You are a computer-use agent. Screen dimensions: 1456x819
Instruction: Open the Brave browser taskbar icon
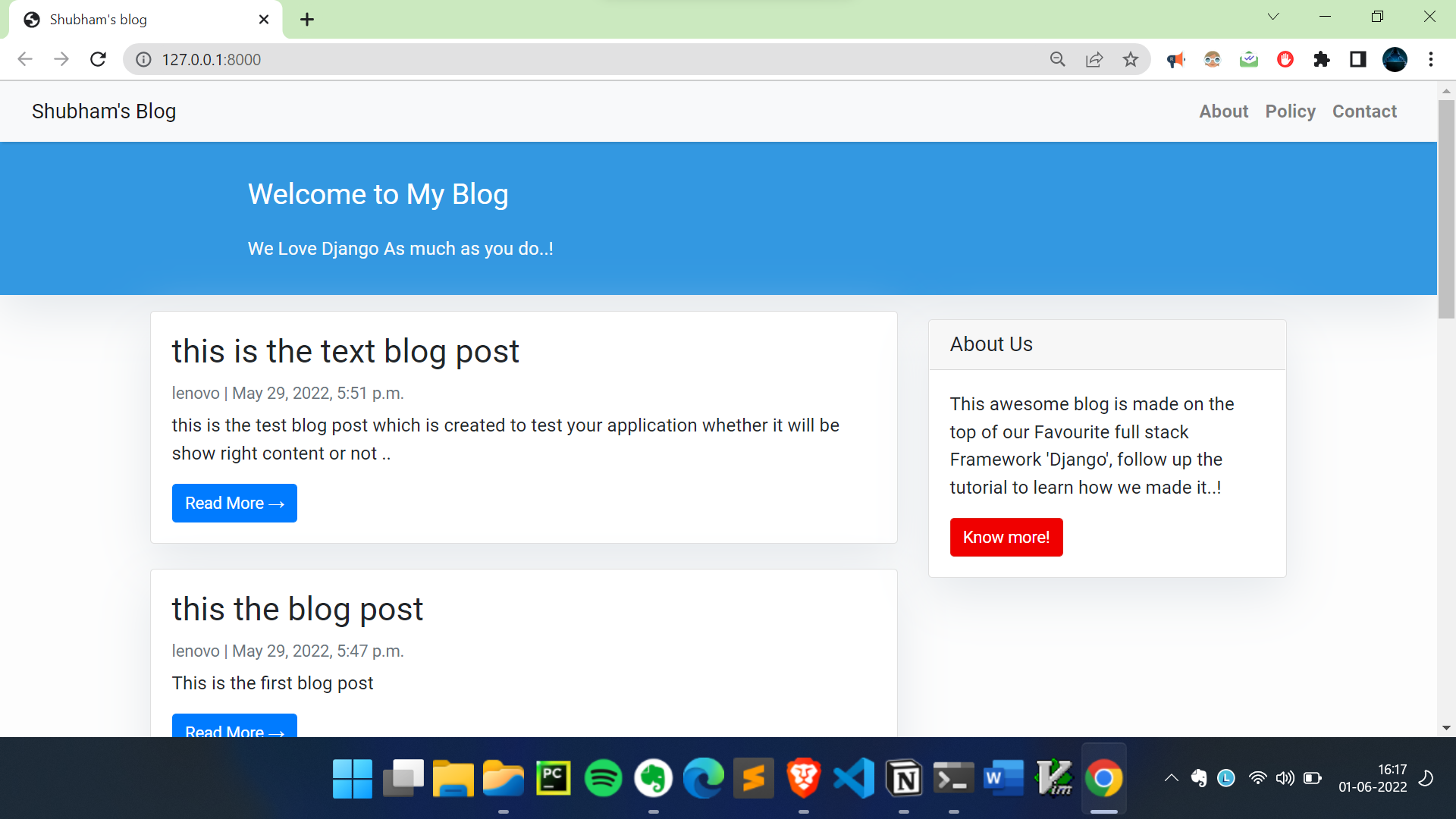click(803, 778)
